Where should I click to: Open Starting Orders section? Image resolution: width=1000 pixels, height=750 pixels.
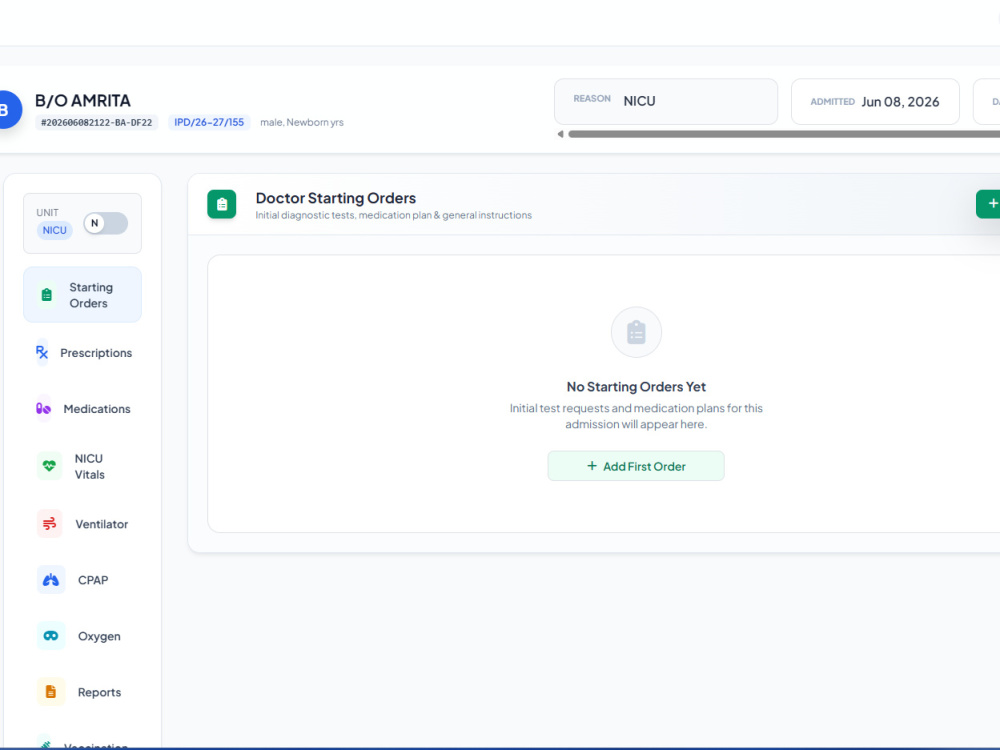(82, 295)
